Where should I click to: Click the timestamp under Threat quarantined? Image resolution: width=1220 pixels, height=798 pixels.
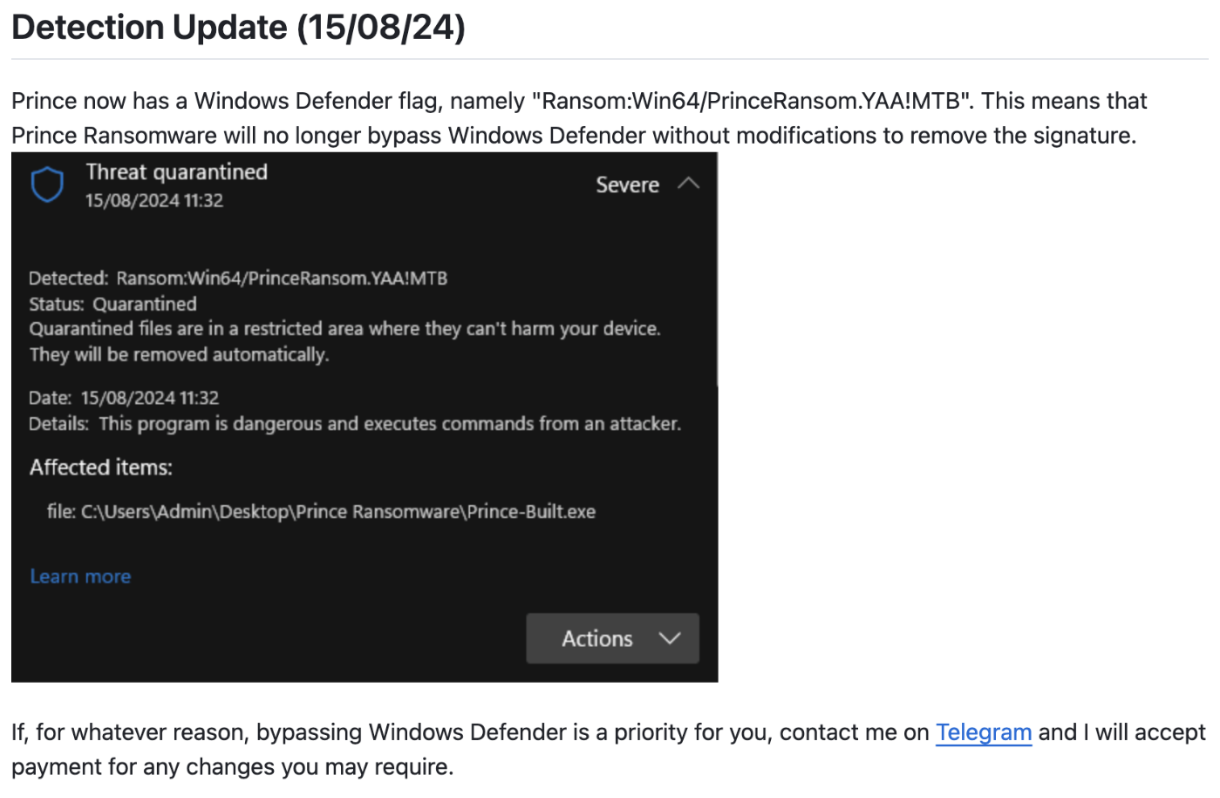click(x=154, y=201)
